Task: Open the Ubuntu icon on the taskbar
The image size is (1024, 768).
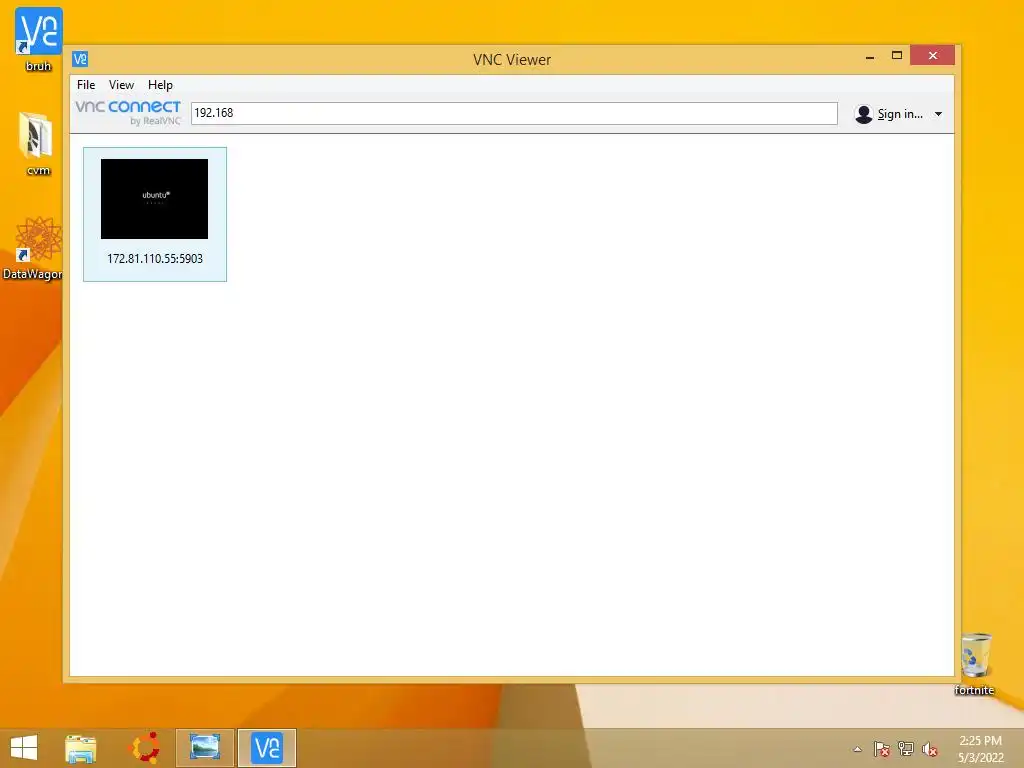Action: pyautogui.click(x=146, y=748)
